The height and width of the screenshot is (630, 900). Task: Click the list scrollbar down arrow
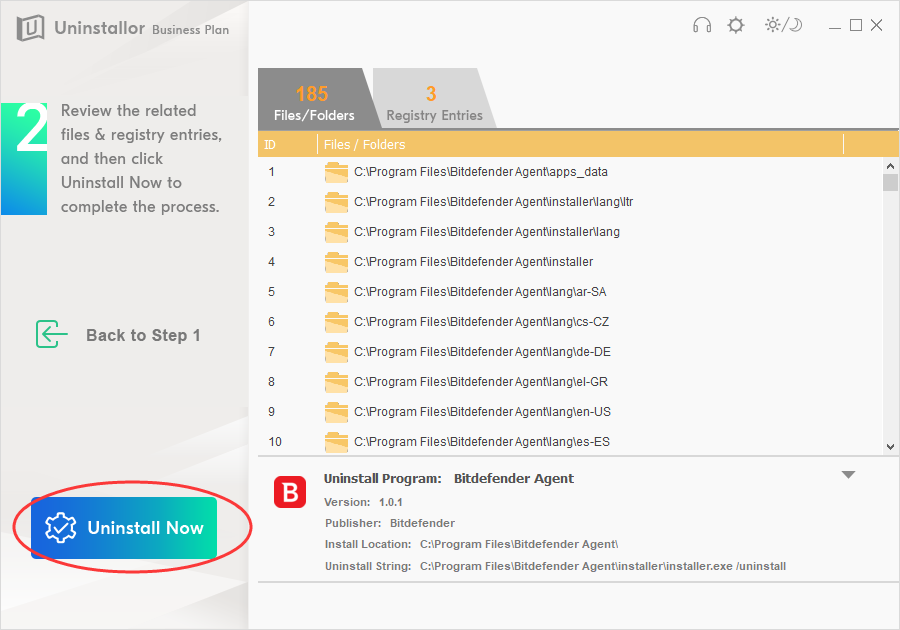pyautogui.click(x=890, y=446)
